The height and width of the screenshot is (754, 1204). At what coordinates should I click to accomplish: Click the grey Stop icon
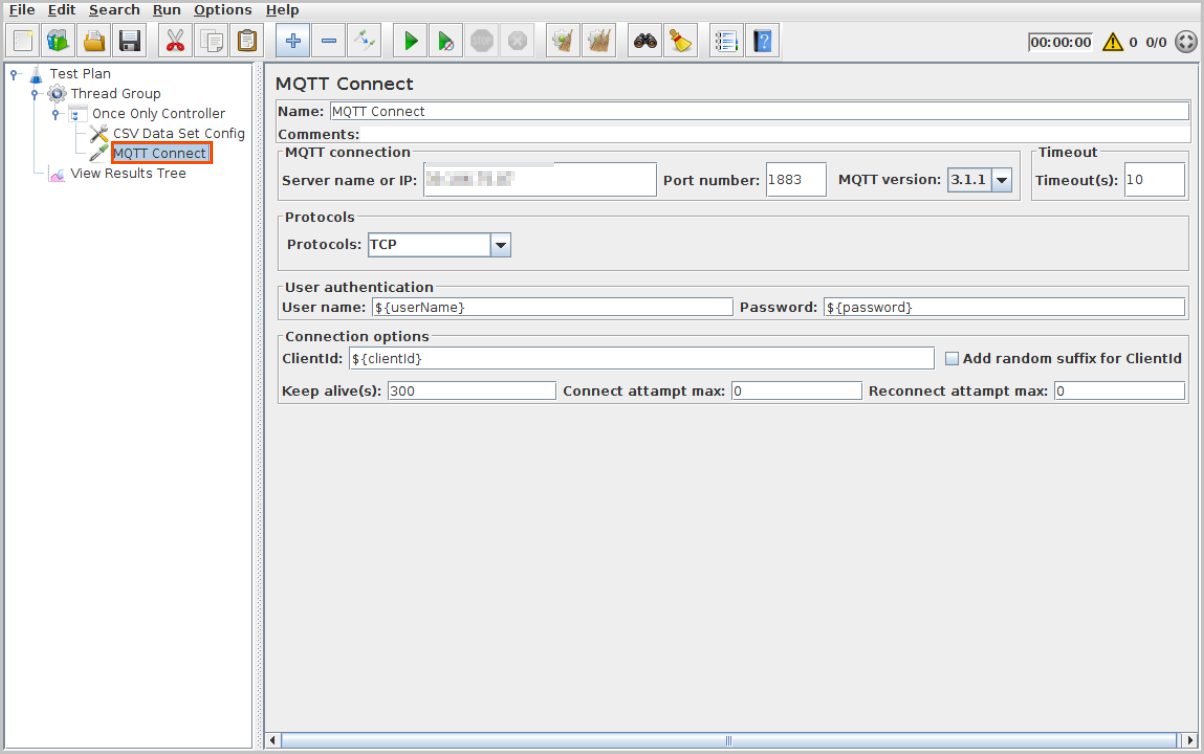pyautogui.click(x=482, y=41)
